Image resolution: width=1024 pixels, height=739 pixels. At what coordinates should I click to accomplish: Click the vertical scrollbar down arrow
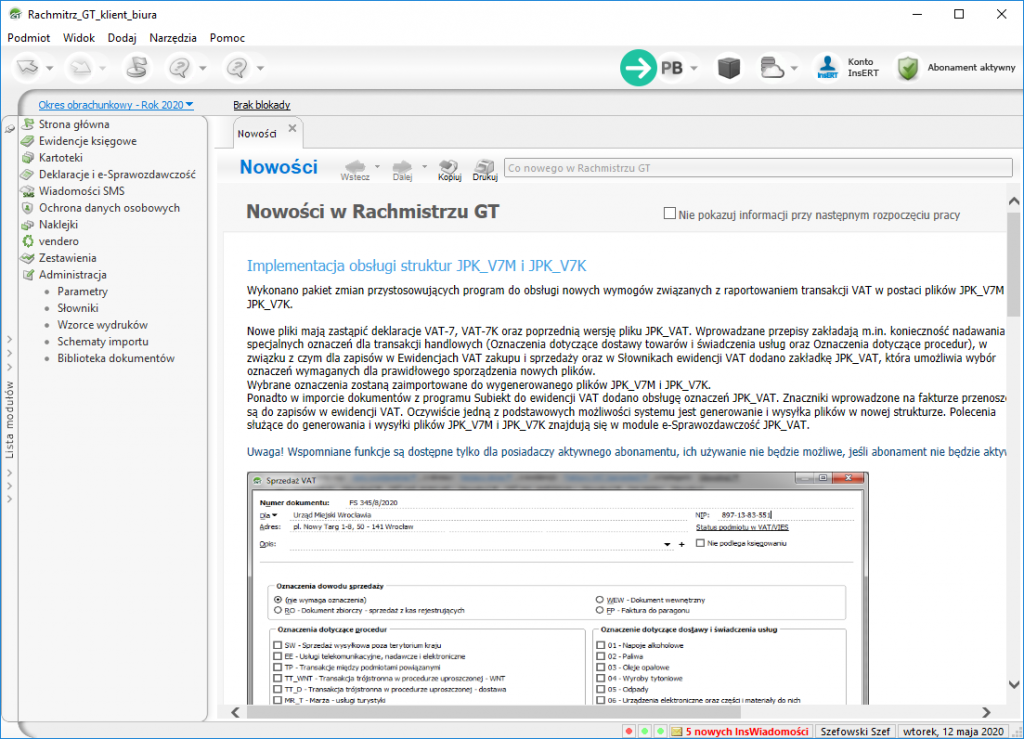1014,684
